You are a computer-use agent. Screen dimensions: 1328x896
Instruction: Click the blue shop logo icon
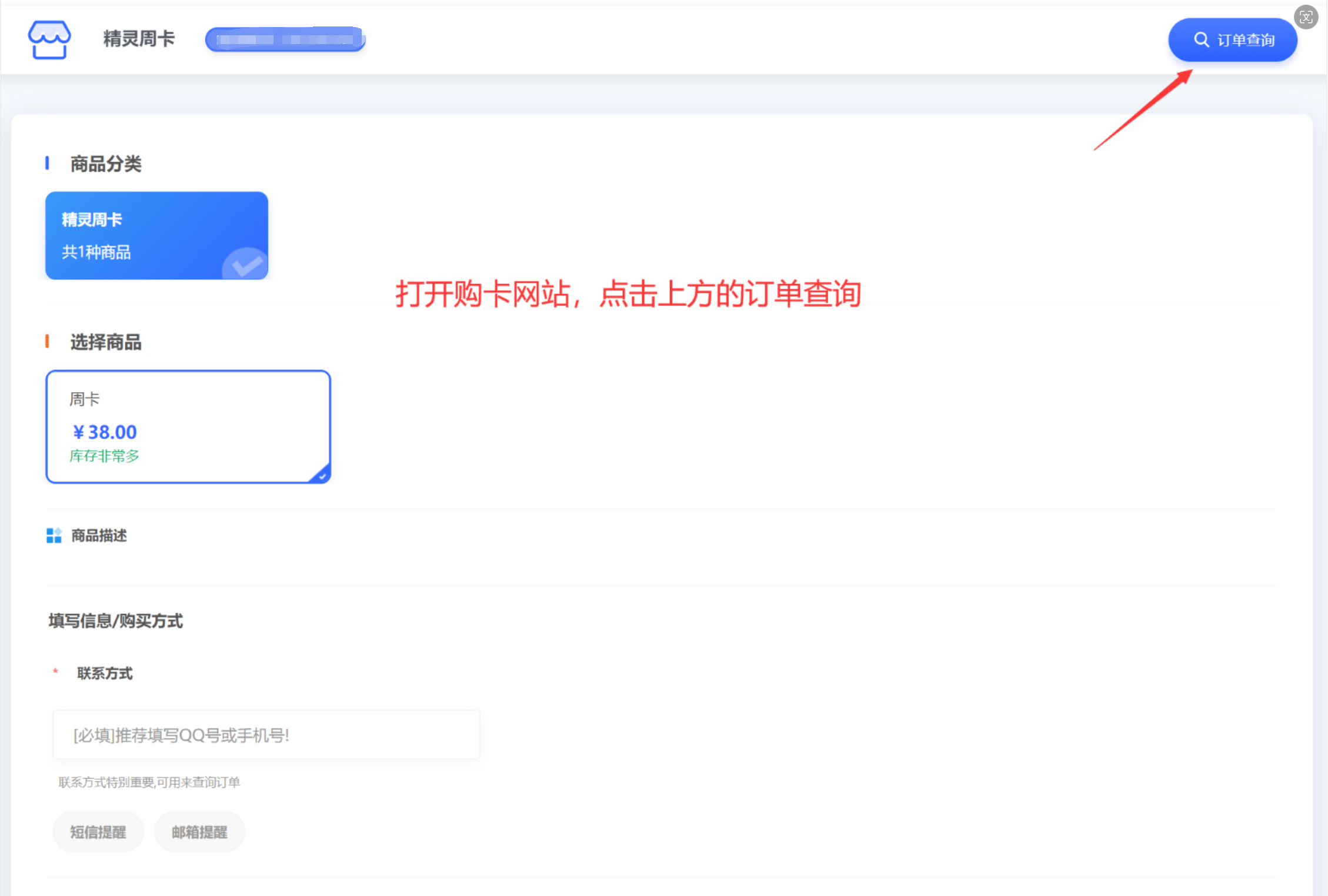(x=49, y=39)
